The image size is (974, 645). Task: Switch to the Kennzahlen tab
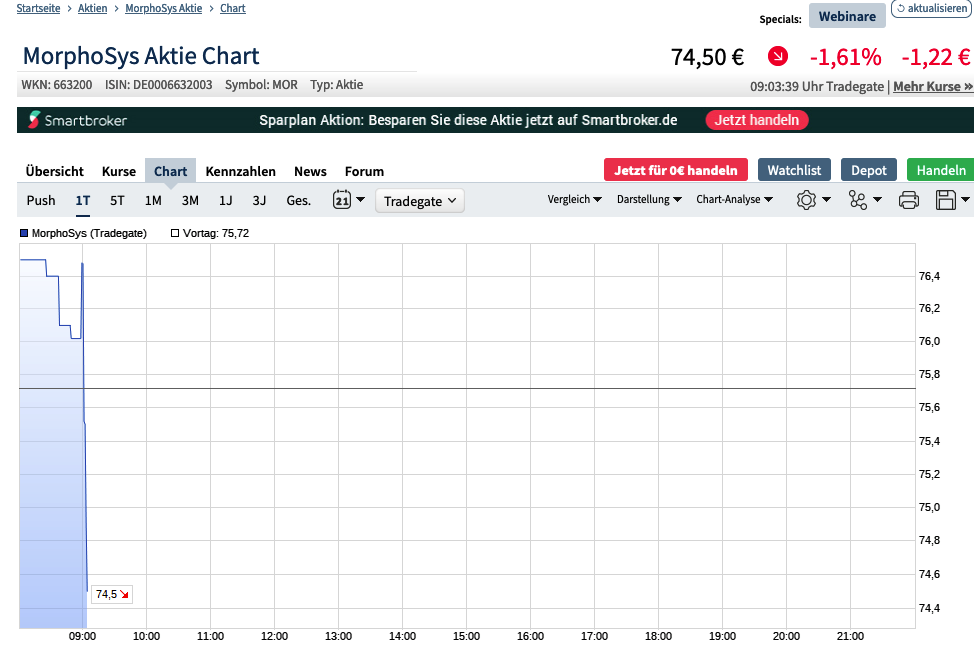coord(240,171)
